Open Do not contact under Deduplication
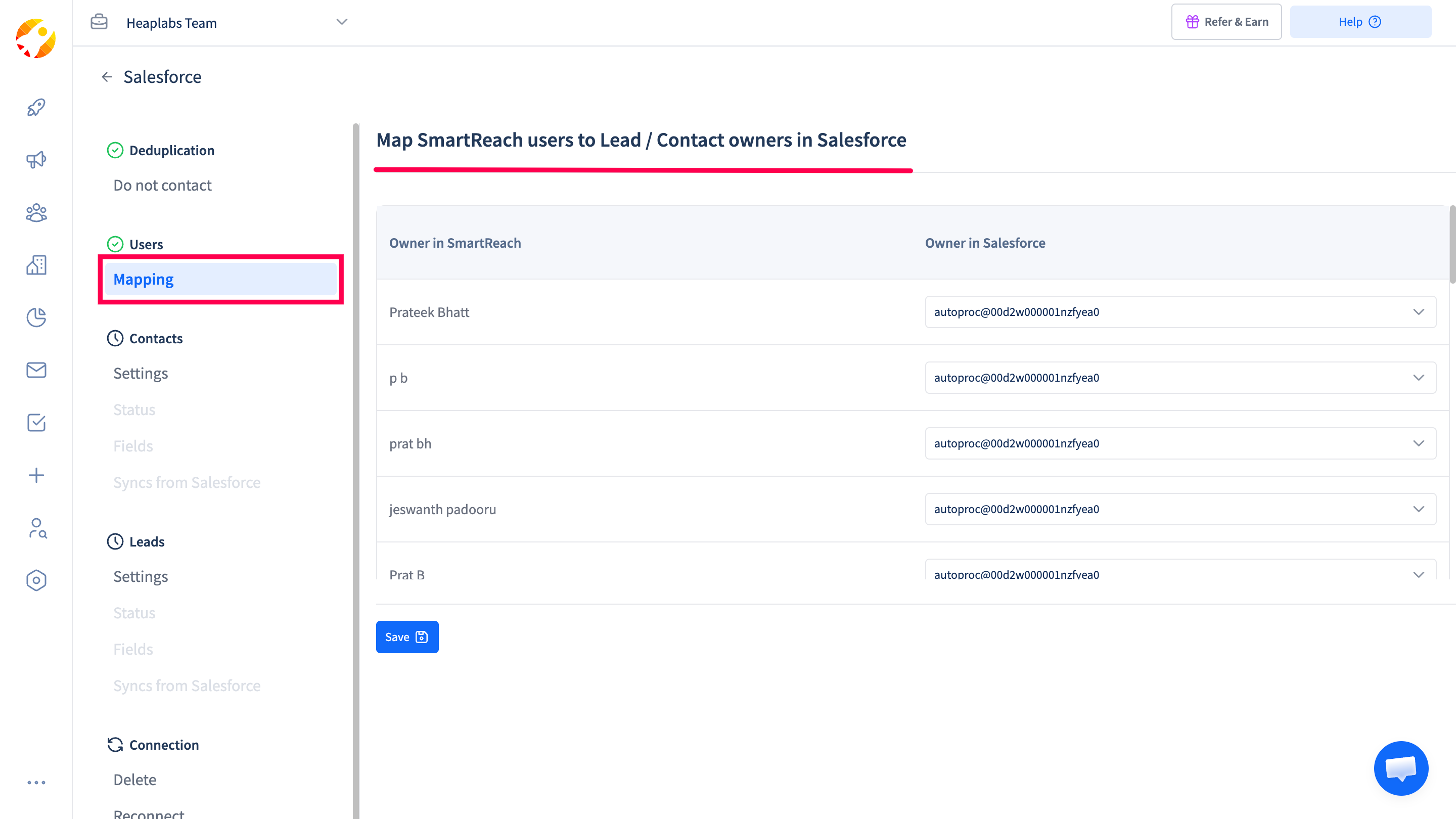The width and height of the screenshot is (1456, 819). point(162,186)
